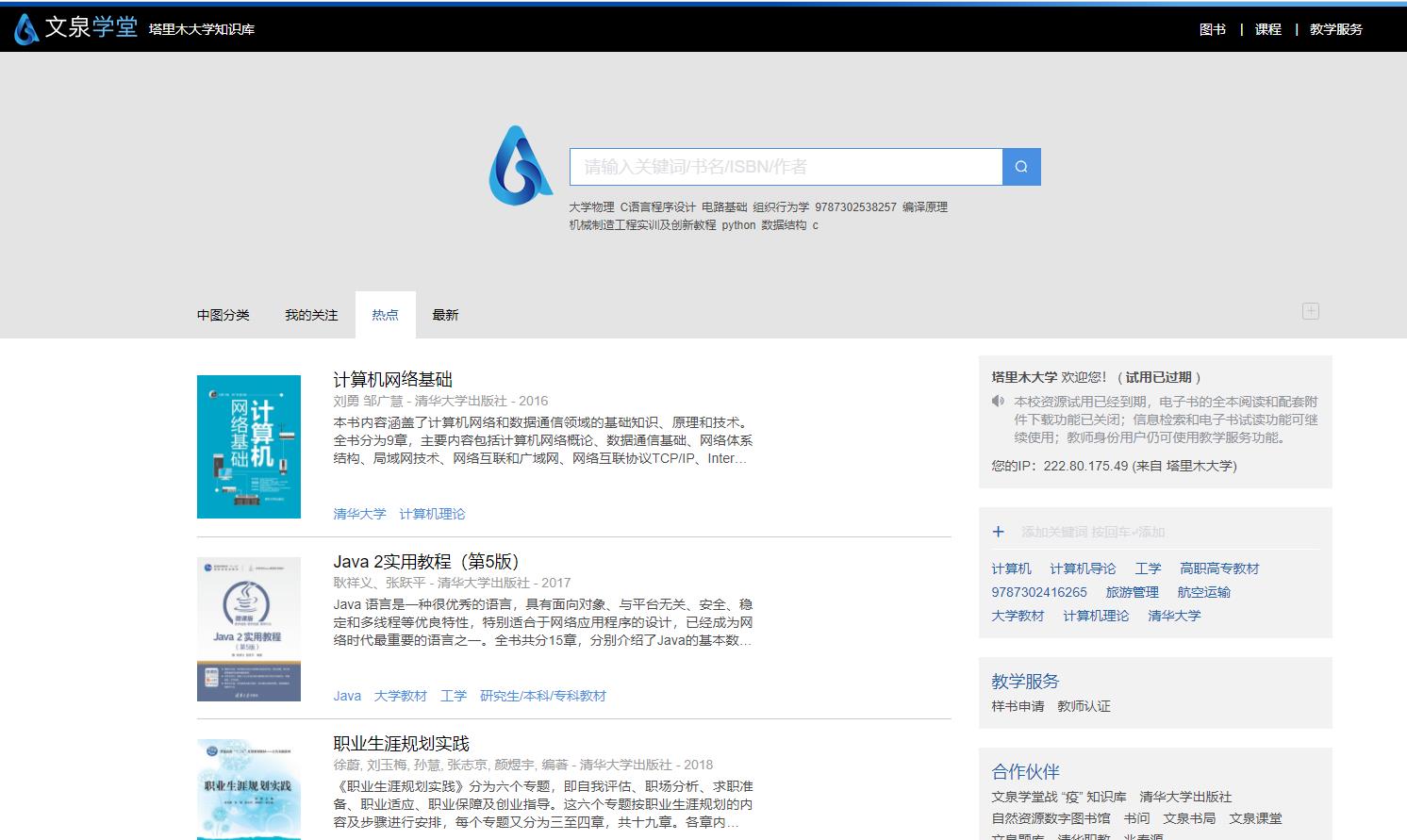Open Java 2实用教程 book cover thumbnail
Screen dimensions: 1407x840
coord(249,629)
